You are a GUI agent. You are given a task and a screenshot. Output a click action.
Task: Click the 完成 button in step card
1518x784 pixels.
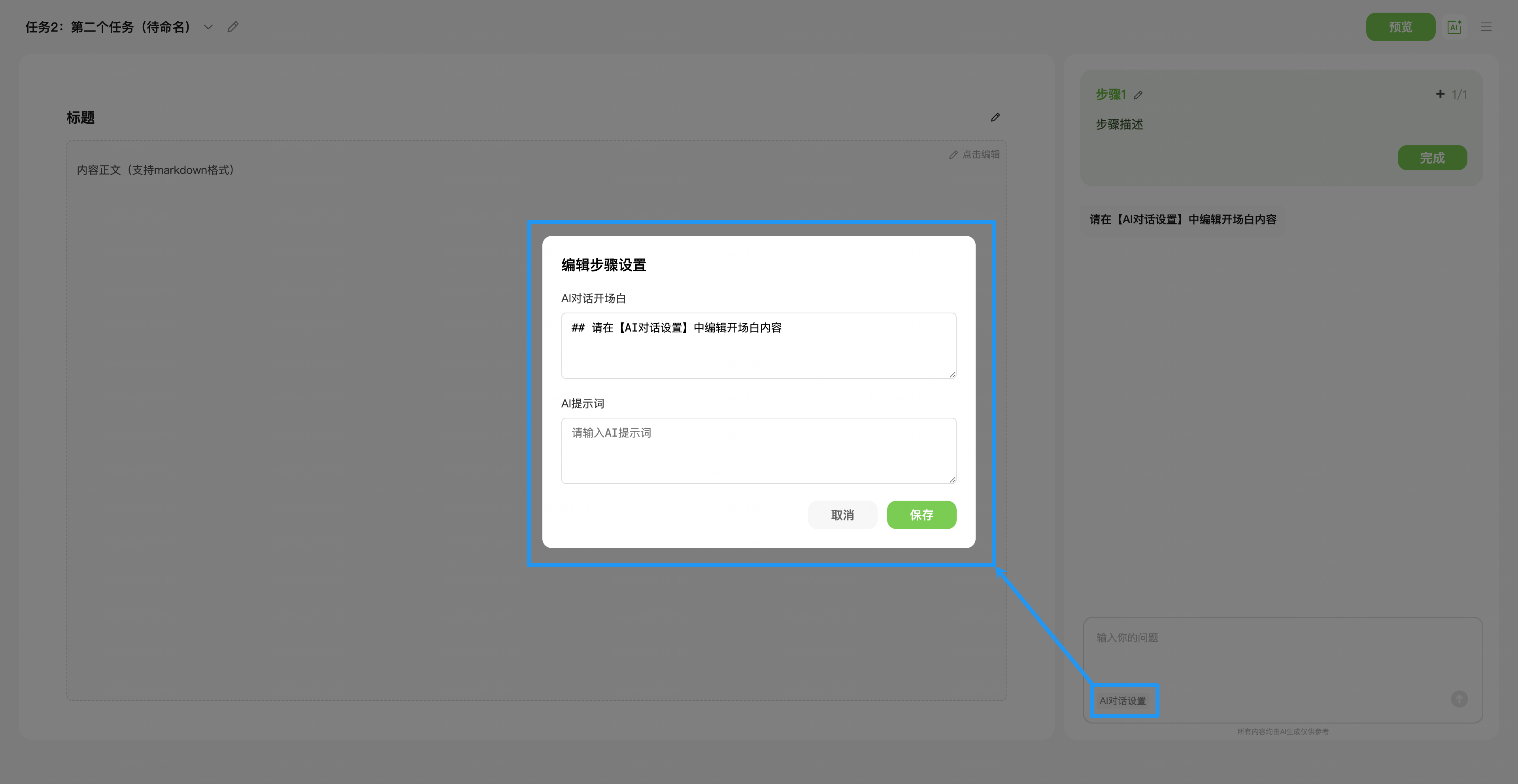1432,158
